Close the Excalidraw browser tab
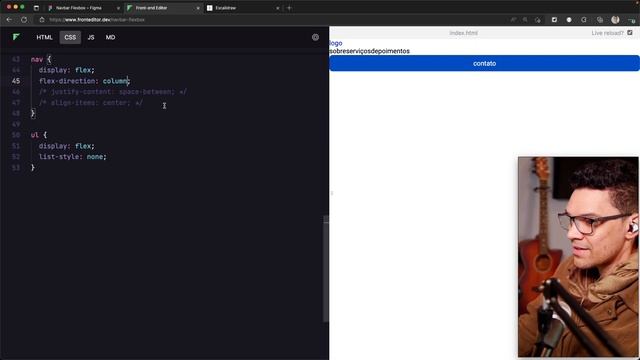 click(278, 8)
